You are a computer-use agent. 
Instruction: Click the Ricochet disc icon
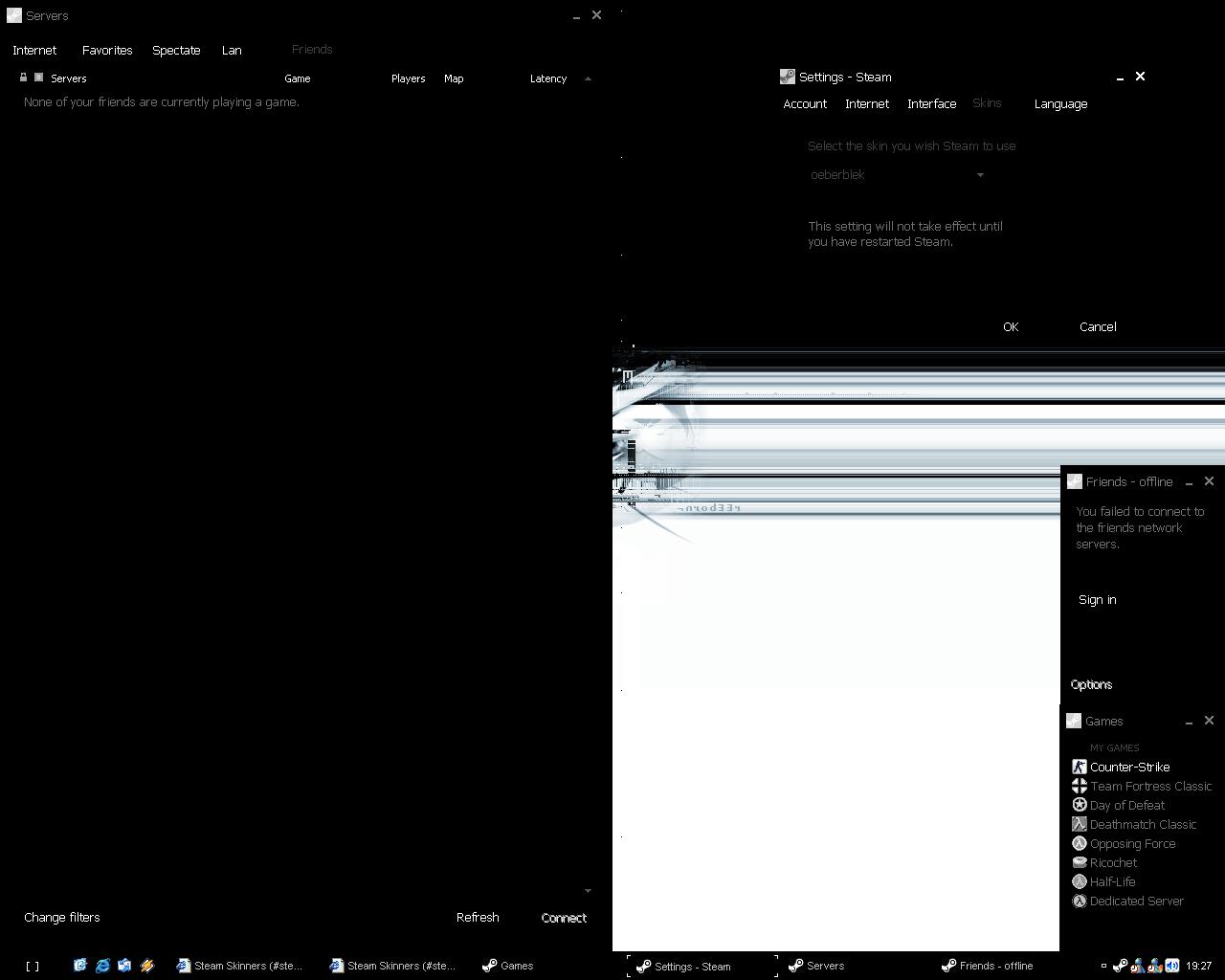point(1079,862)
